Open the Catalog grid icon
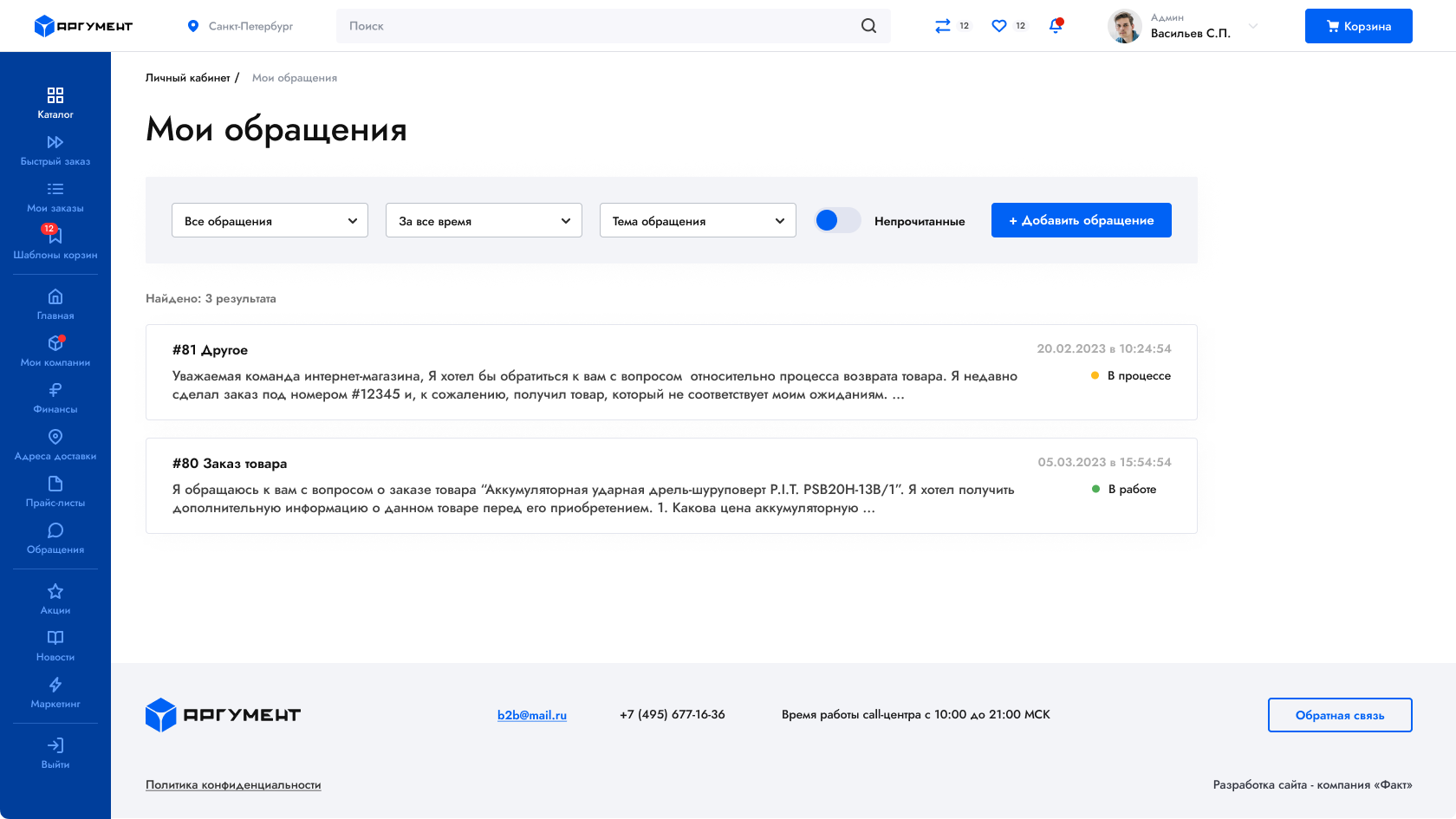This screenshot has height=819, width=1456. coord(55,95)
